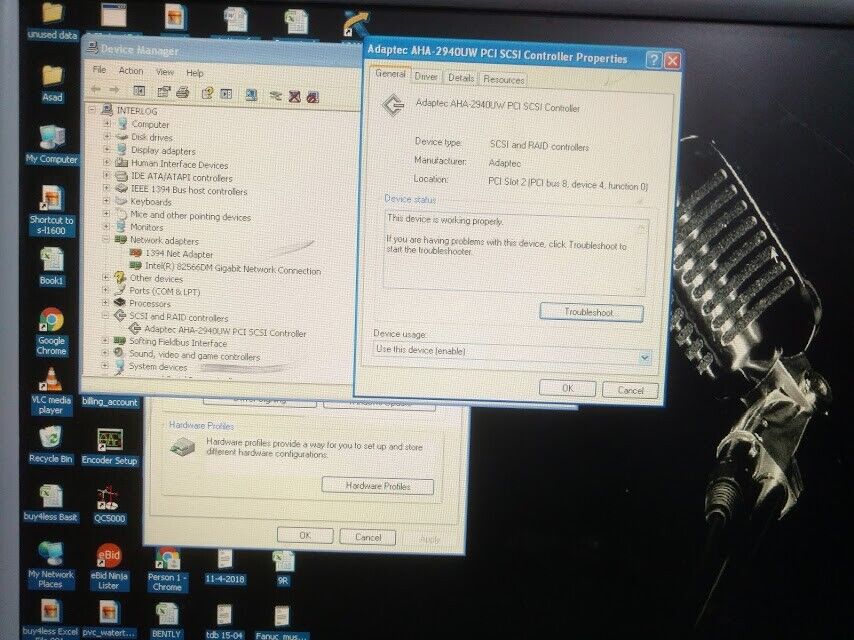Expand the Display adapters node
The height and width of the screenshot is (640, 854).
pyautogui.click(x=107, y=149)
